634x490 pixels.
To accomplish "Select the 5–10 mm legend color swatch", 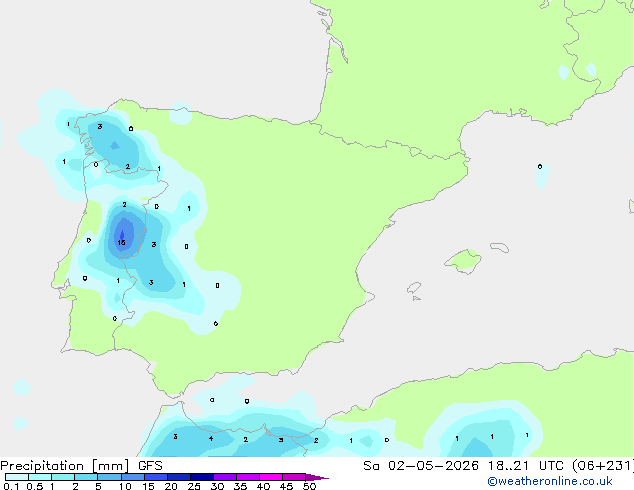I will [109, 477].
